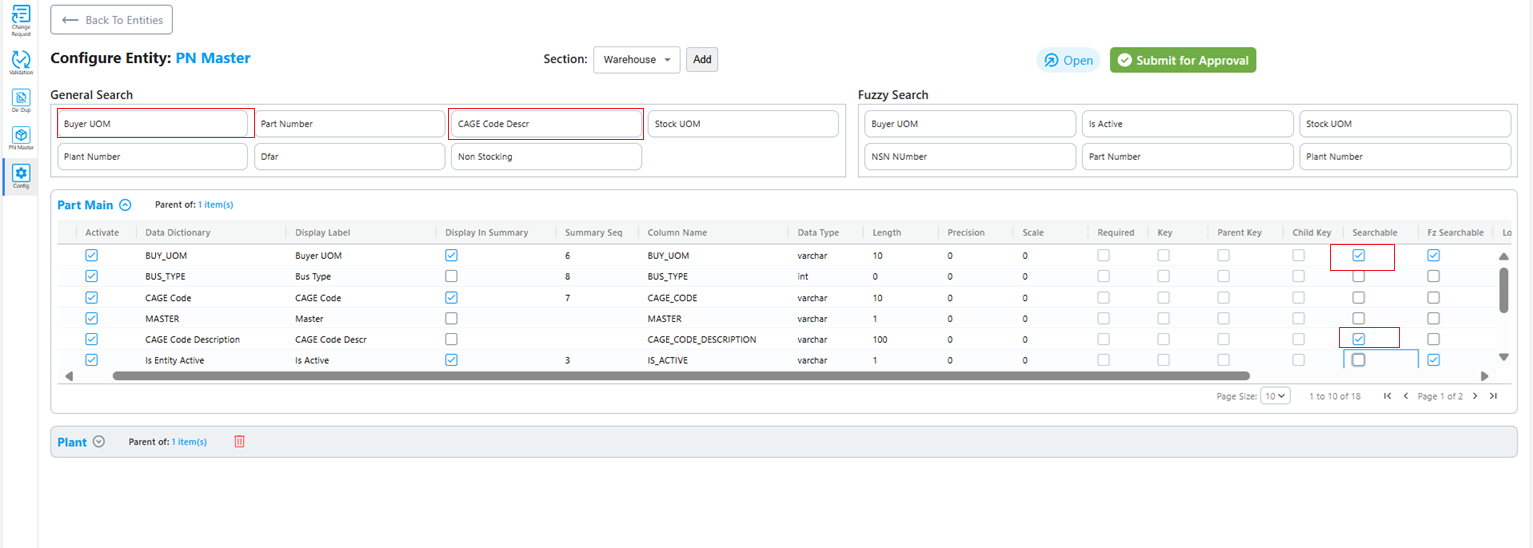This screenshot has height=548, width=1533.
Task: Click Part Number field in General Search
Action: pyautogui.click(x=350, y=124)
